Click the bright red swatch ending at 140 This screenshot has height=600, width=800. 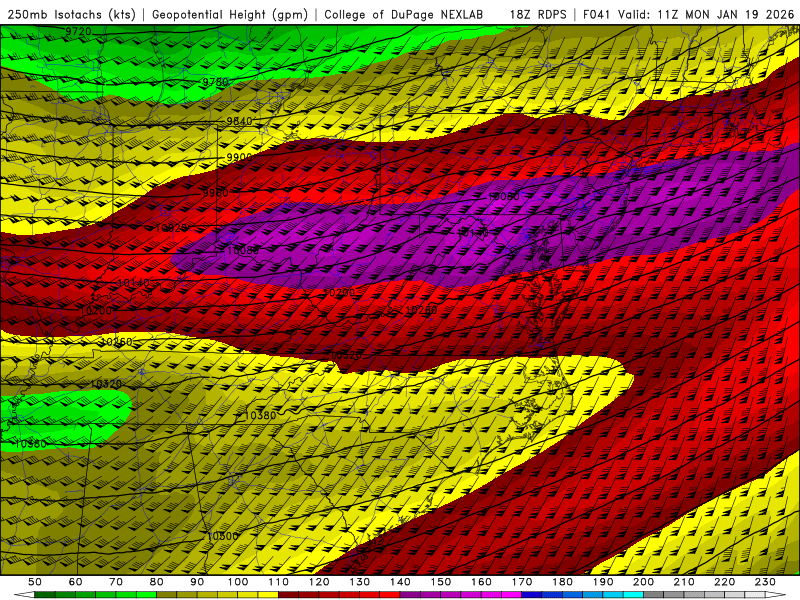point(390,595)
